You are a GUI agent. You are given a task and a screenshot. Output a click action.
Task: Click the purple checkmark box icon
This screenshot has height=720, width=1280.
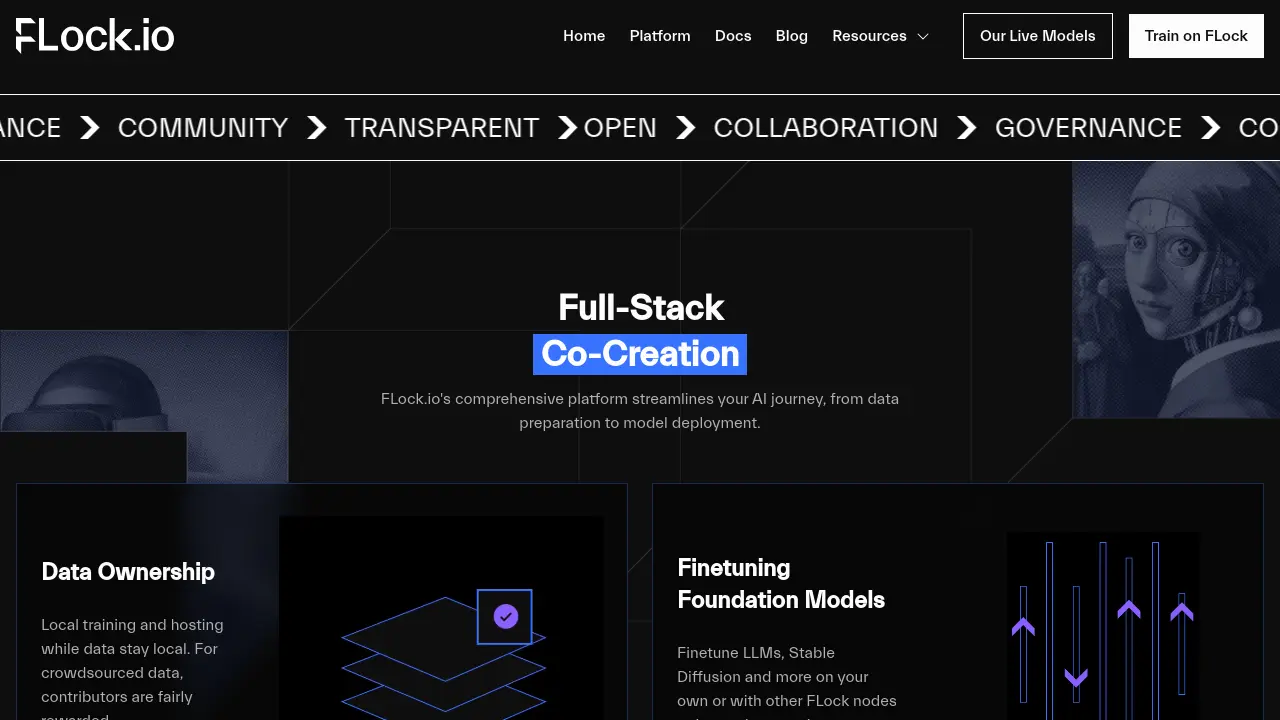tap(505, 617)
